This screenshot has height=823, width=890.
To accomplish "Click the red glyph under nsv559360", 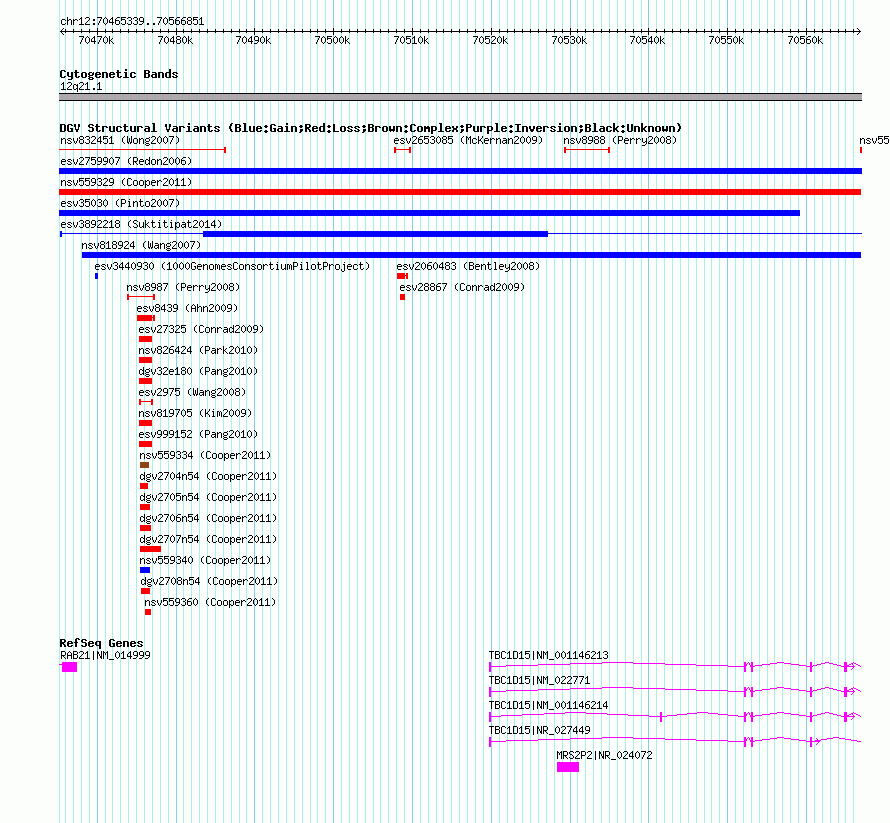I will 148,612.
